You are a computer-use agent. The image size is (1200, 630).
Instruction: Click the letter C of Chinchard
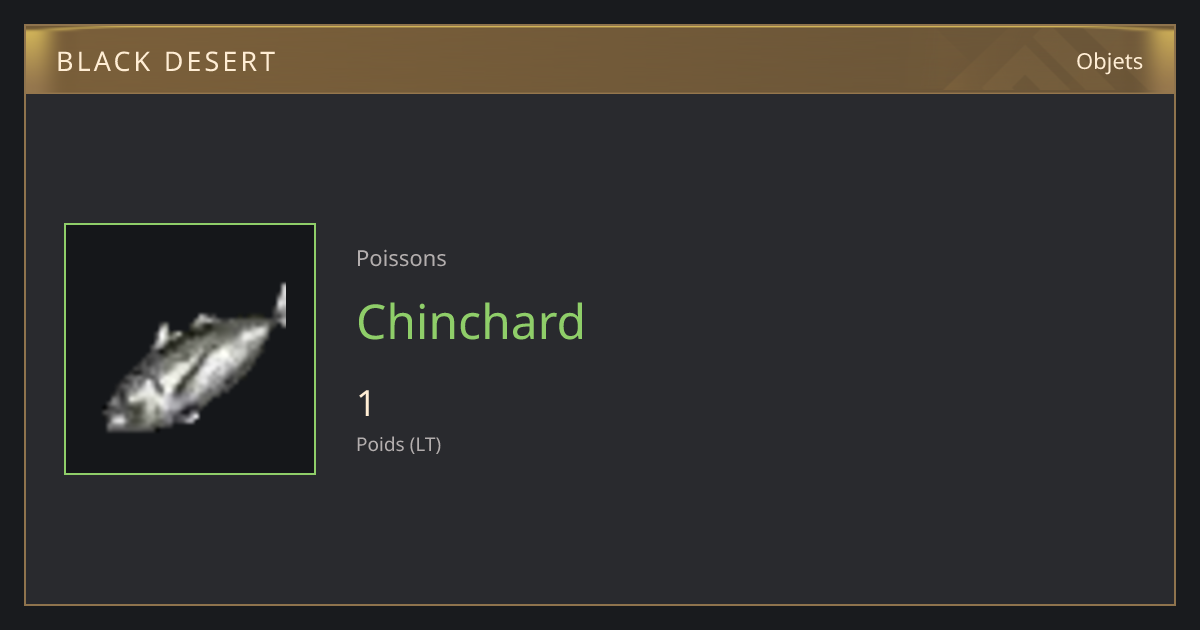click(373, 322)
